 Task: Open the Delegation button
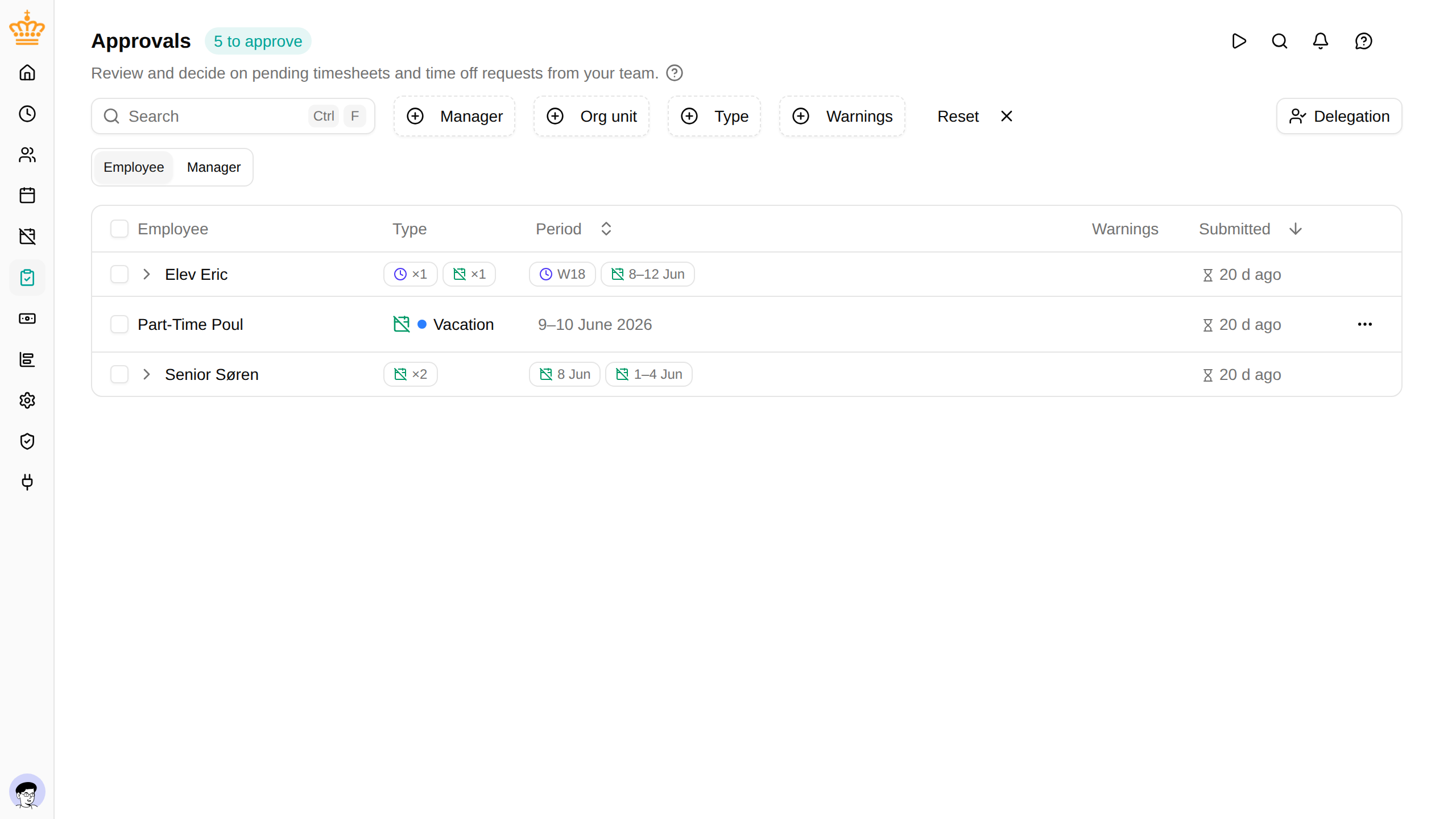click(x=1339, y=116)
